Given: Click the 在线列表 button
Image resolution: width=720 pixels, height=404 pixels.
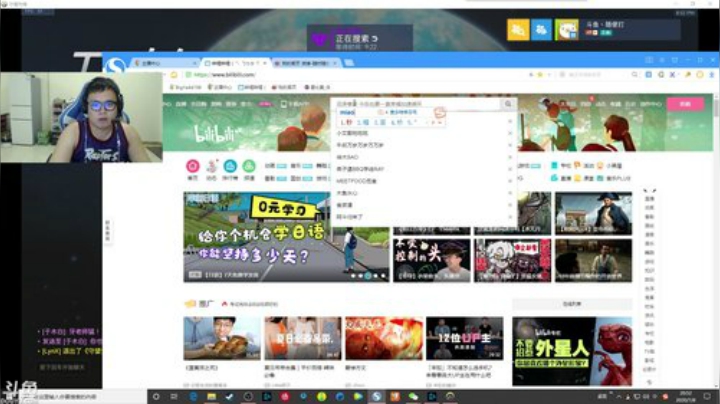Looking at the screenshot, I should 572,304.
